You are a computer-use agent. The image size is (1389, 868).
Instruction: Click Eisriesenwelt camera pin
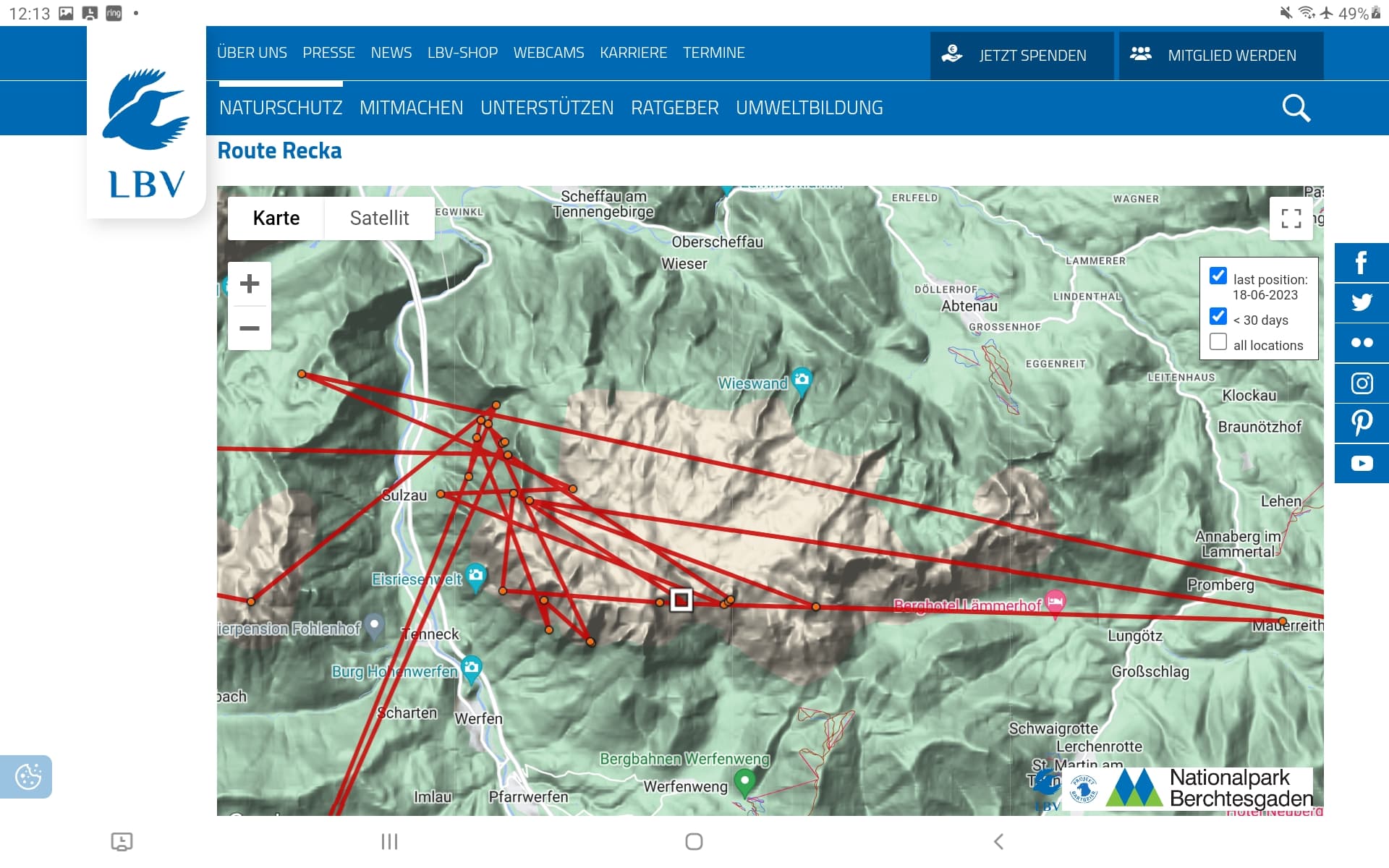(x=475, y=578)
